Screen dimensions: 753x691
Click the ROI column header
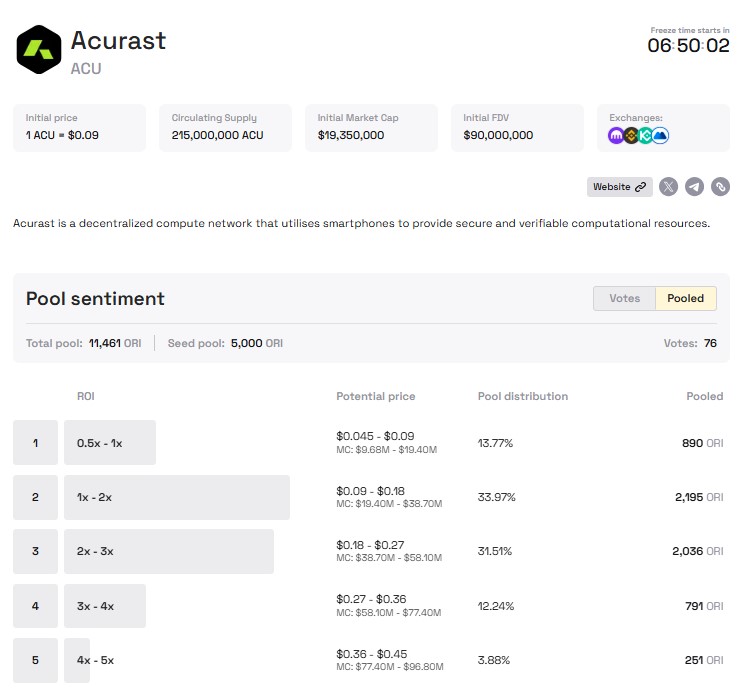[x=85, y=396]
